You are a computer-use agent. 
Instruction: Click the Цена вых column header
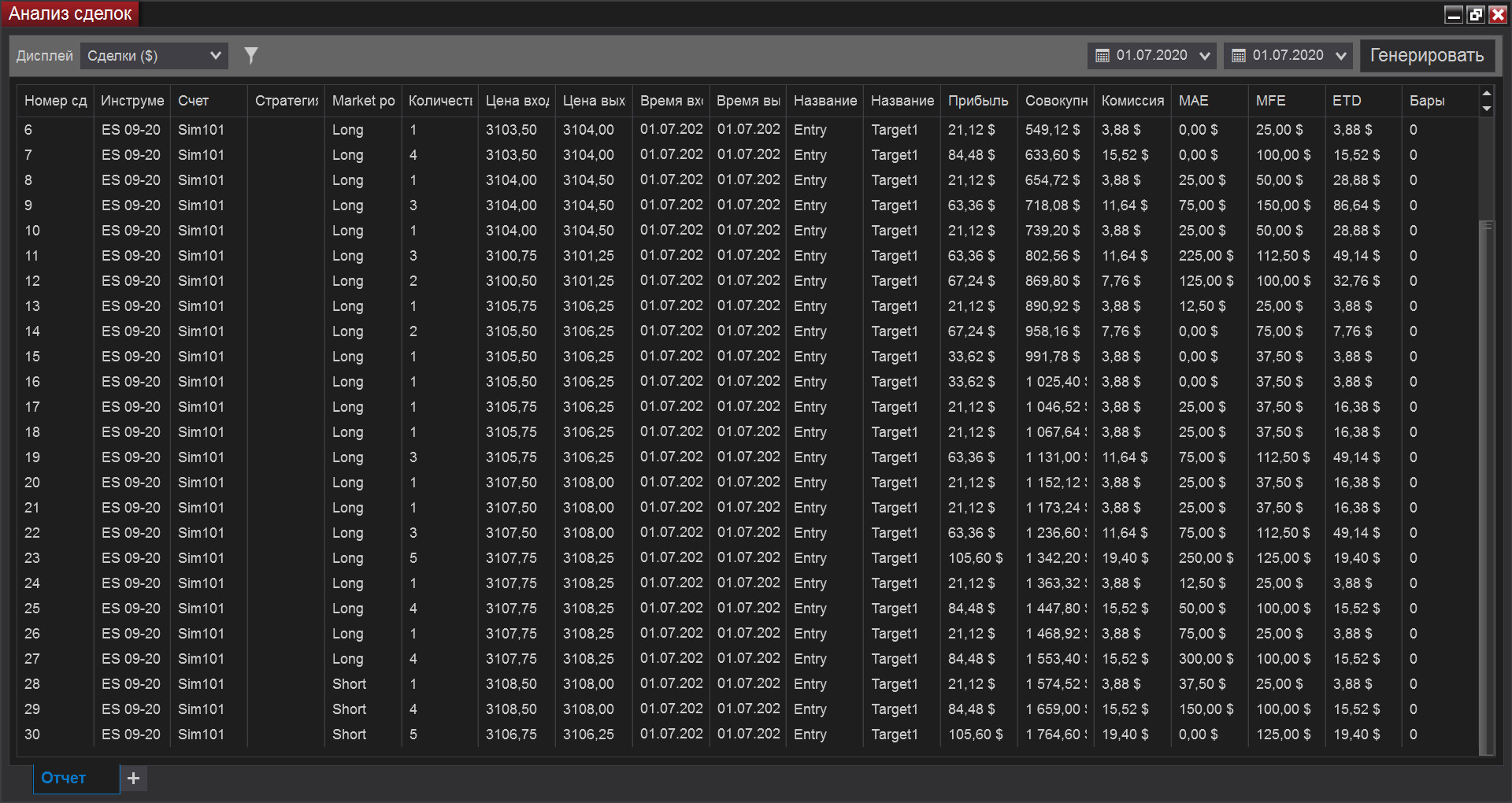[x=594, y=101]
